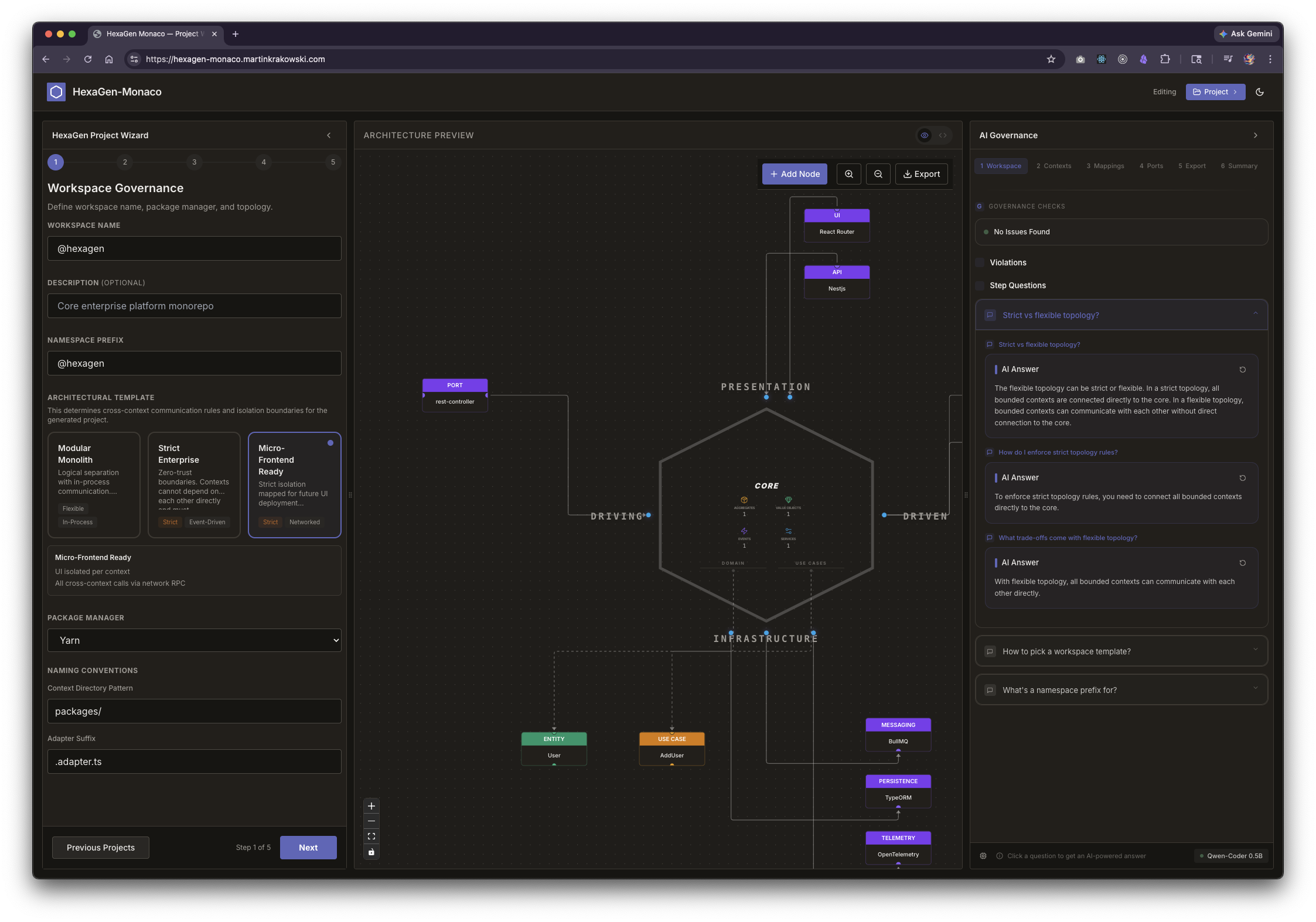Click the lock icon in the canvas controls
The image size is (1316, 922).
click(371, 852)
